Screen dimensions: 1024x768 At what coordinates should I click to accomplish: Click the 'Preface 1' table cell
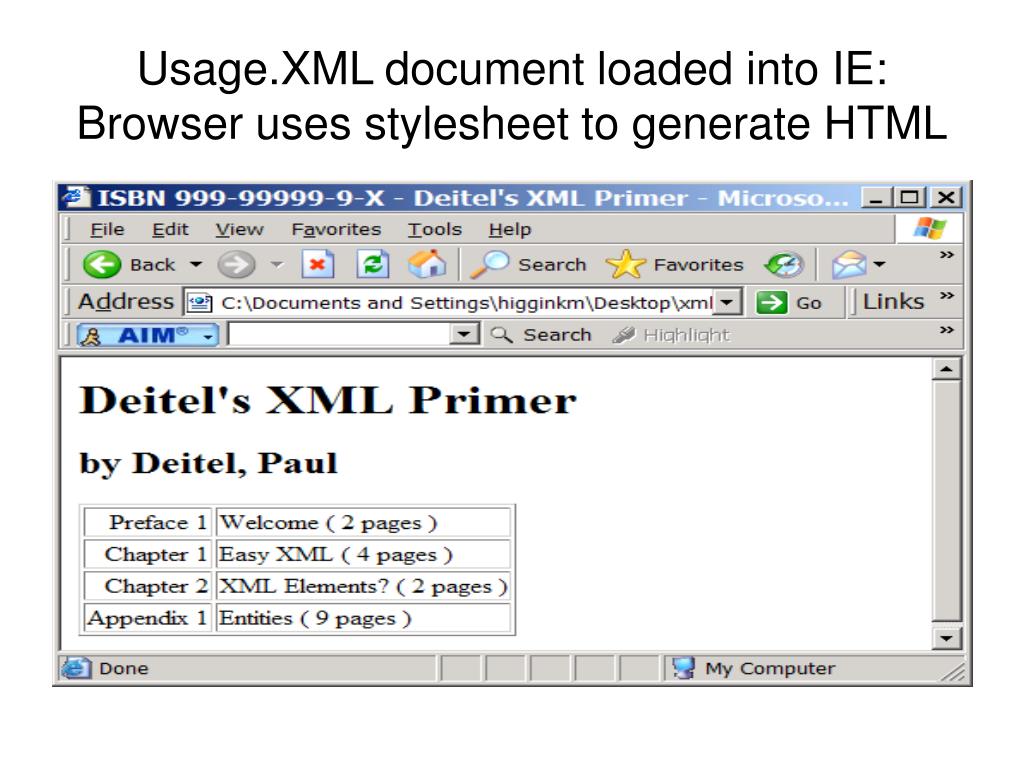(x=148, y=522)
